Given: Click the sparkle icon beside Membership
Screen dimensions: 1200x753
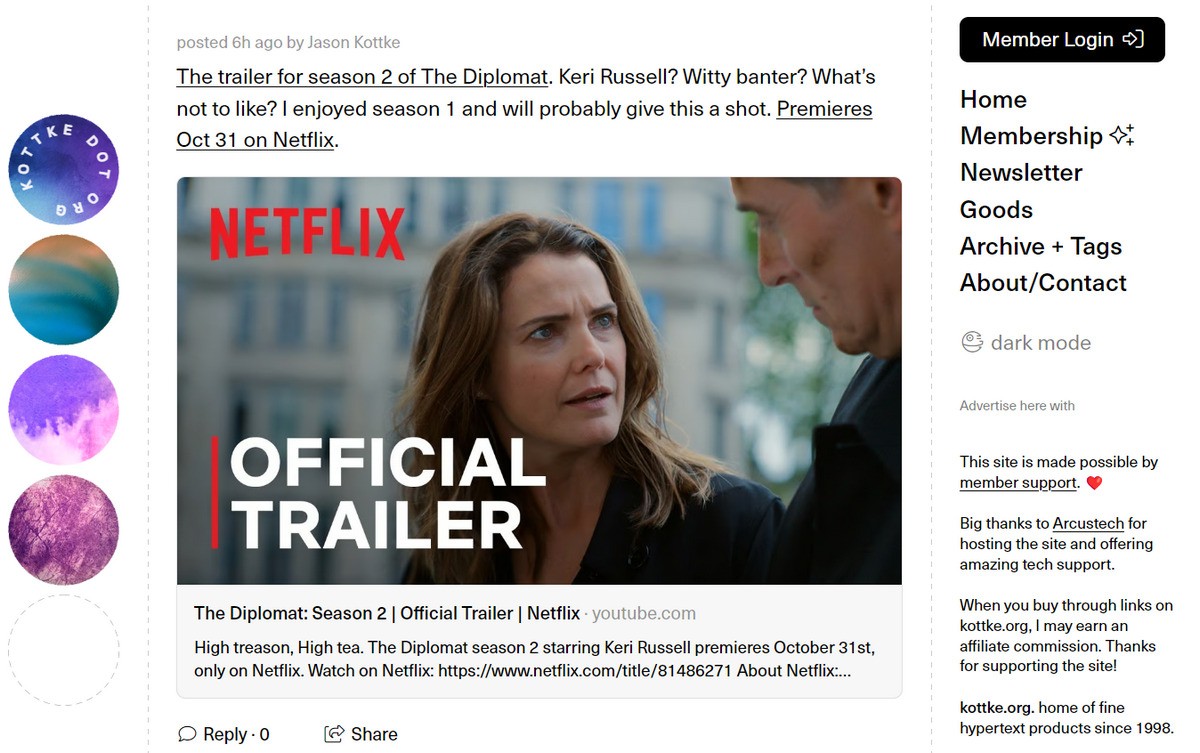Looking at the screenshot, I should (1122, 136).
